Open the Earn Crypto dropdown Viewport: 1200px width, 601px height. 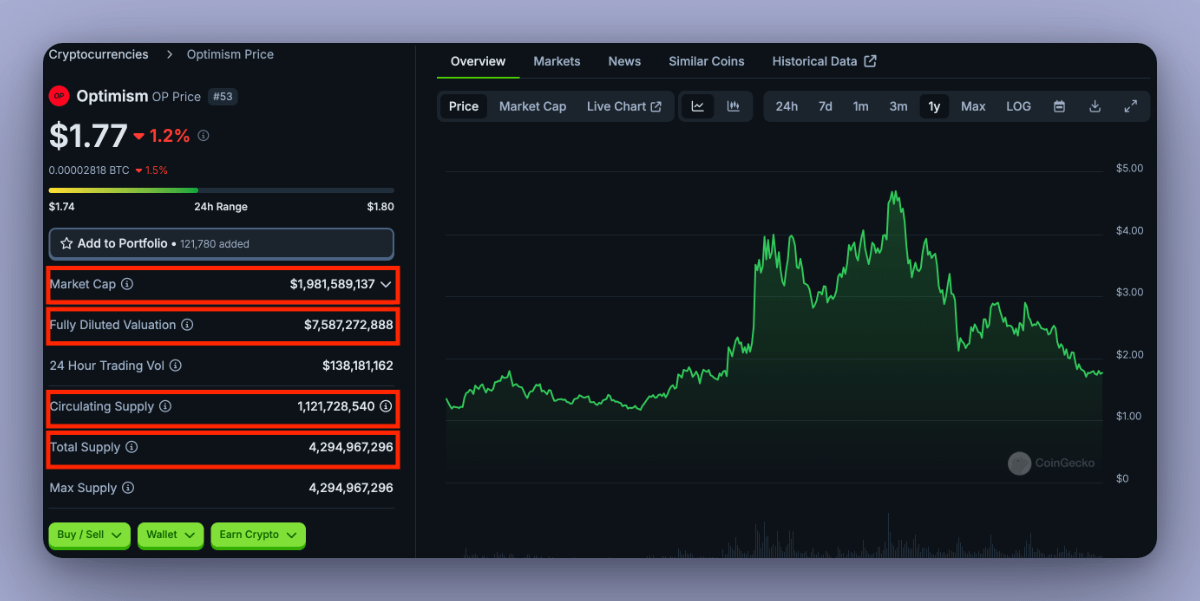258,535
